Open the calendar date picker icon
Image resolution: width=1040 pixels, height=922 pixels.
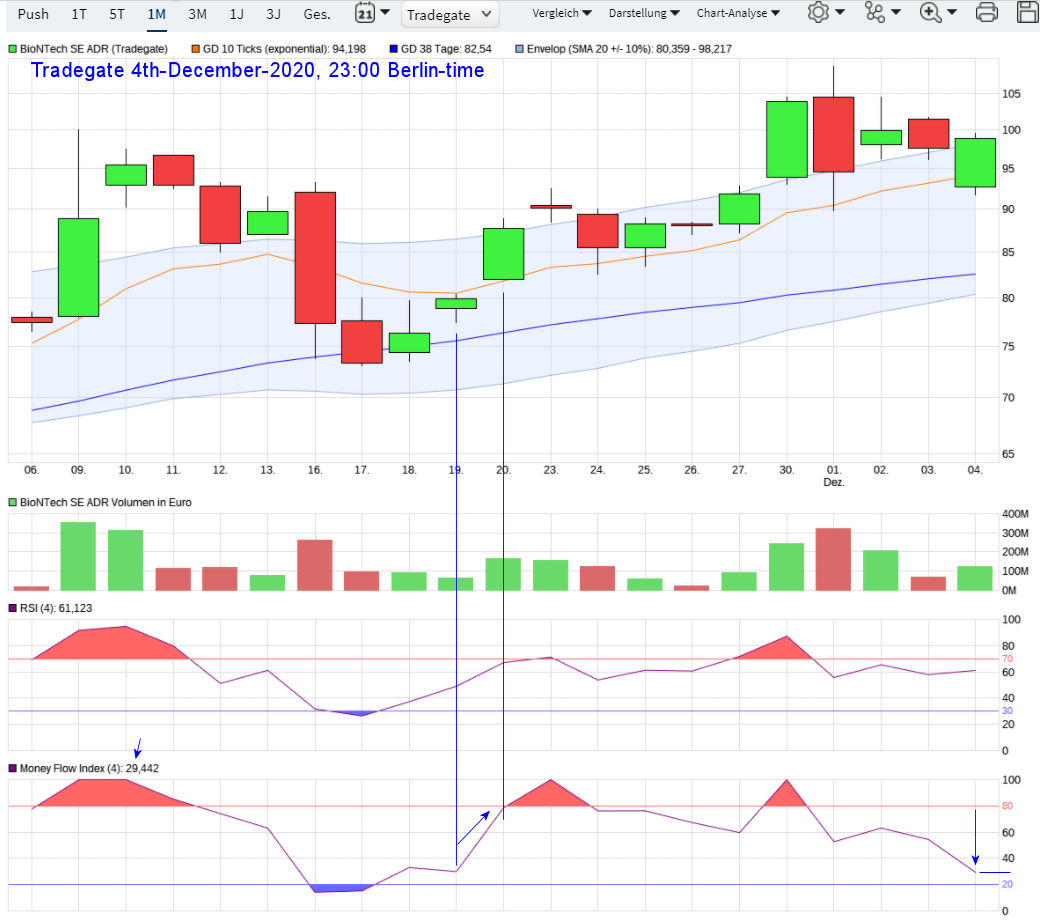coord(365,13)
